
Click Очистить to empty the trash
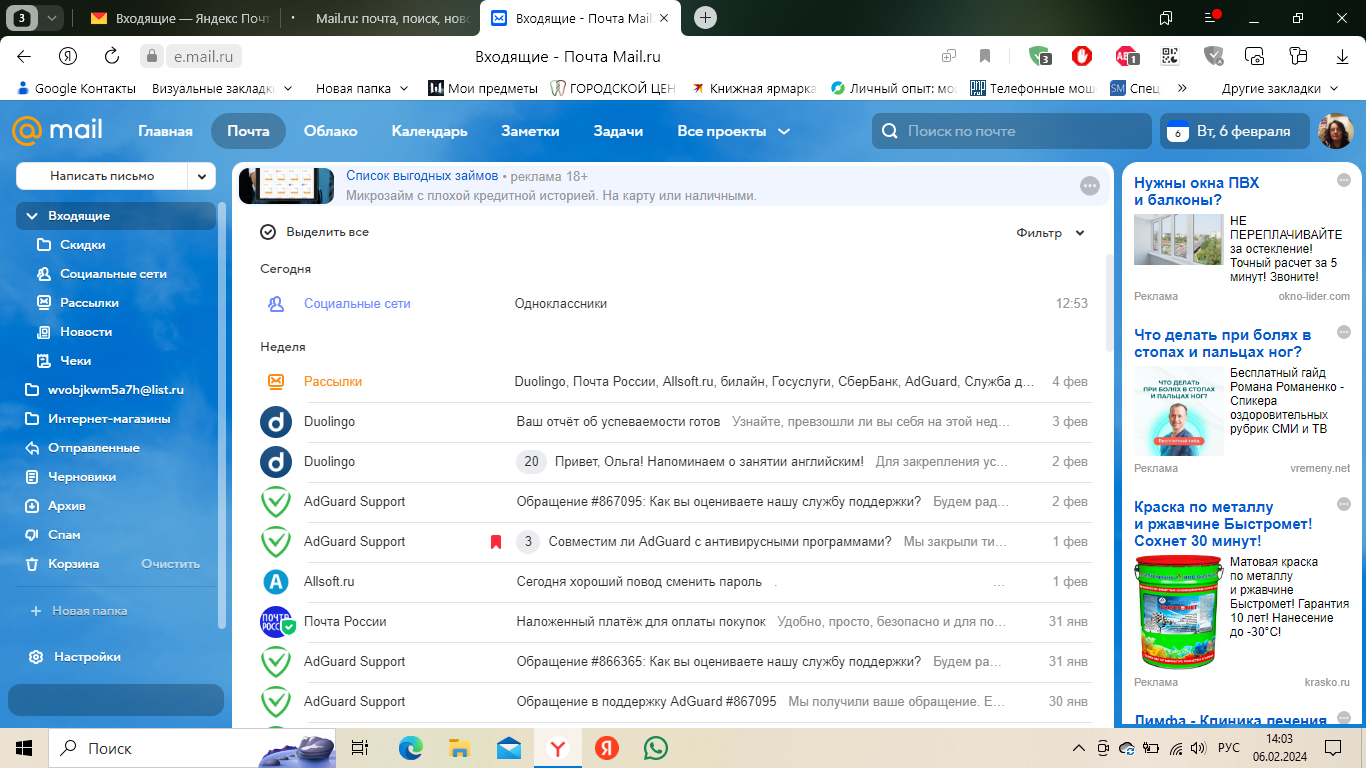coord(170,563)
